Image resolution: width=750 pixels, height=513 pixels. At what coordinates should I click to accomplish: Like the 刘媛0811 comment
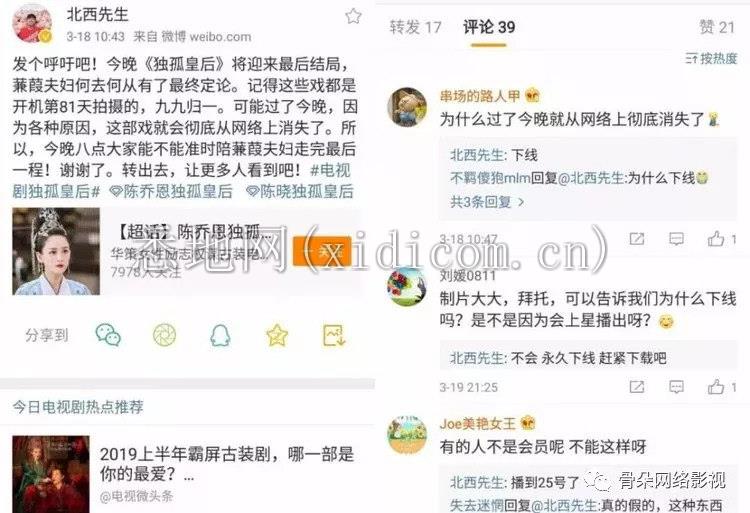pyautogui.click(x=721, y=386)
